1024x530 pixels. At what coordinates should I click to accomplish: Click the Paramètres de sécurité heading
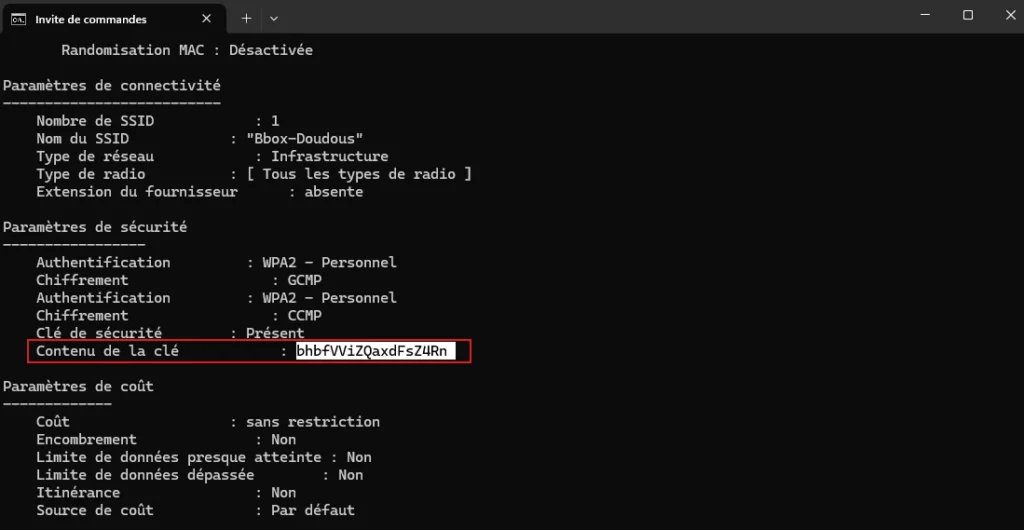pos(95,227)
